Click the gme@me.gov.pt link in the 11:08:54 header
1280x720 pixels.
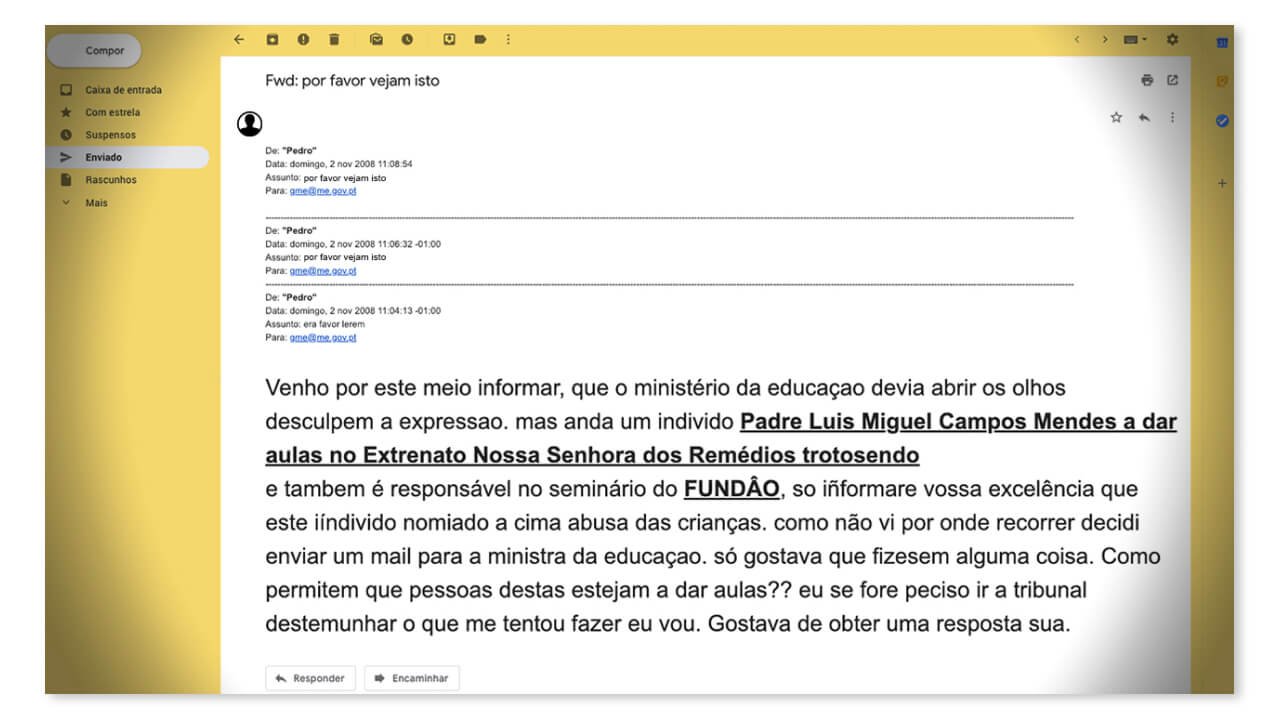click(323, 191)
